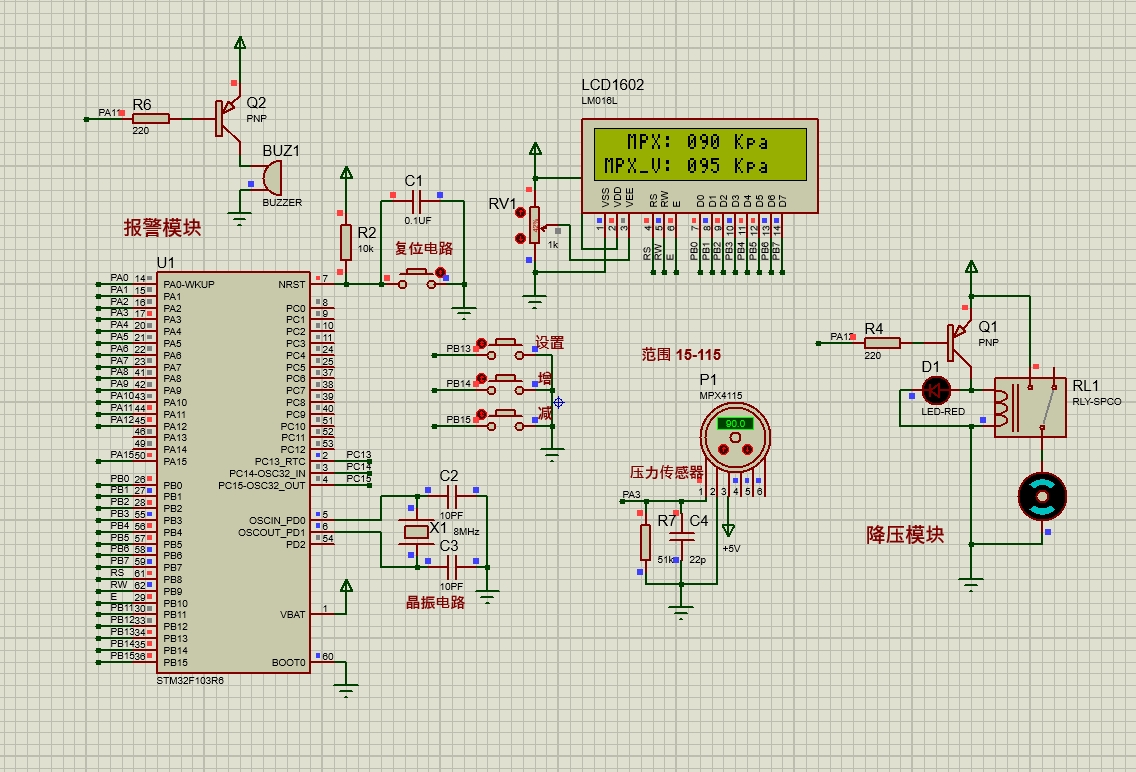Click the 压力传感器 label
The image size is (1136, 772).
point(667,472)
